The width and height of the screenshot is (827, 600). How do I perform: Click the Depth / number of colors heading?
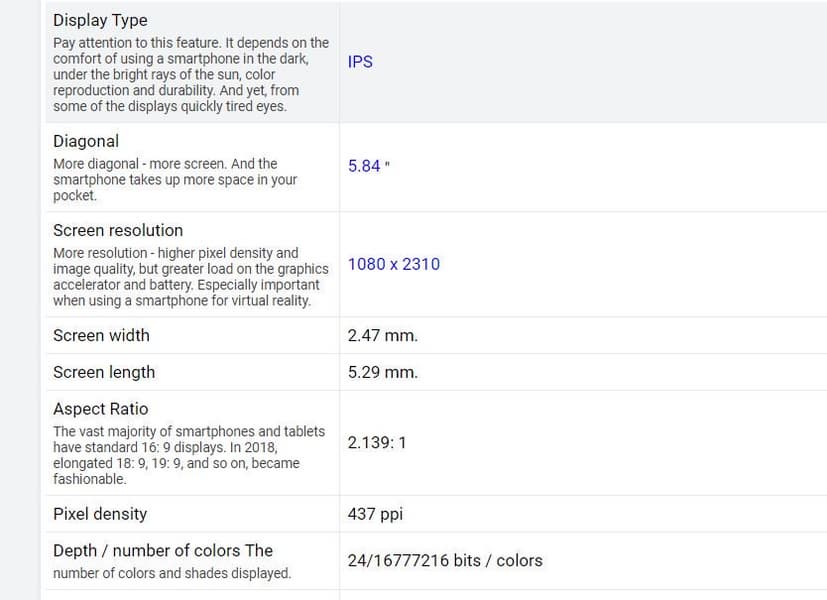point(163,551)
